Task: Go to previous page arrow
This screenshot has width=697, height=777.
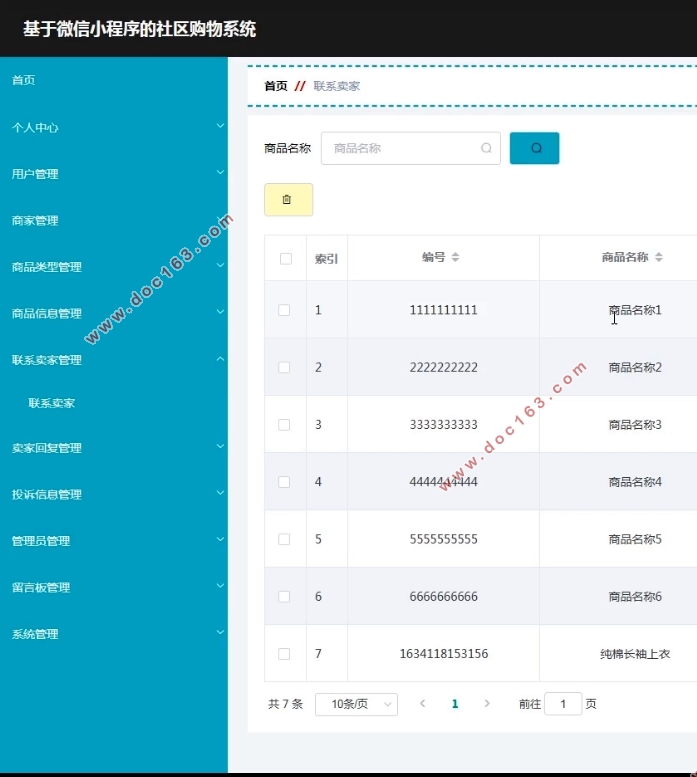Action: (422, 704)
